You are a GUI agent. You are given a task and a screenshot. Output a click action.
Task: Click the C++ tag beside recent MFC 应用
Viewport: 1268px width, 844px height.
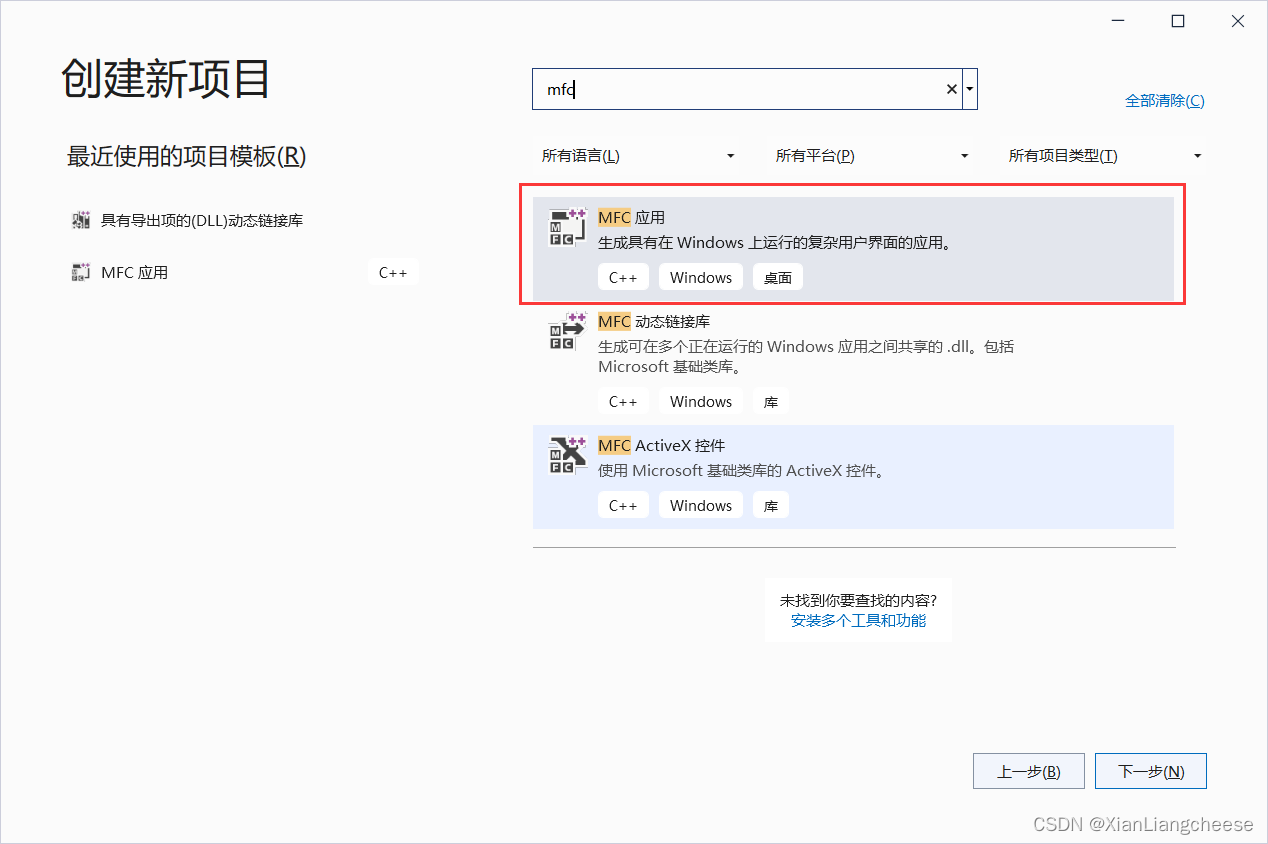point(393,272)
